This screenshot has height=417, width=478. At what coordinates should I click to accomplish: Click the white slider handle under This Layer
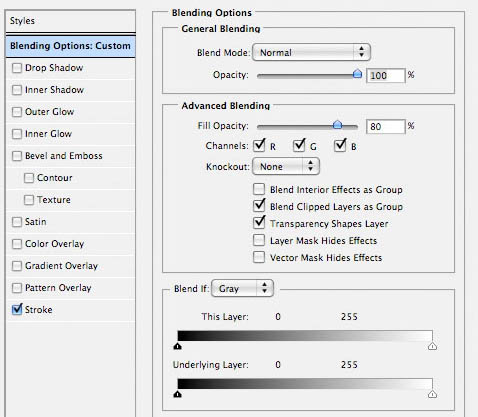coord(432,346)
